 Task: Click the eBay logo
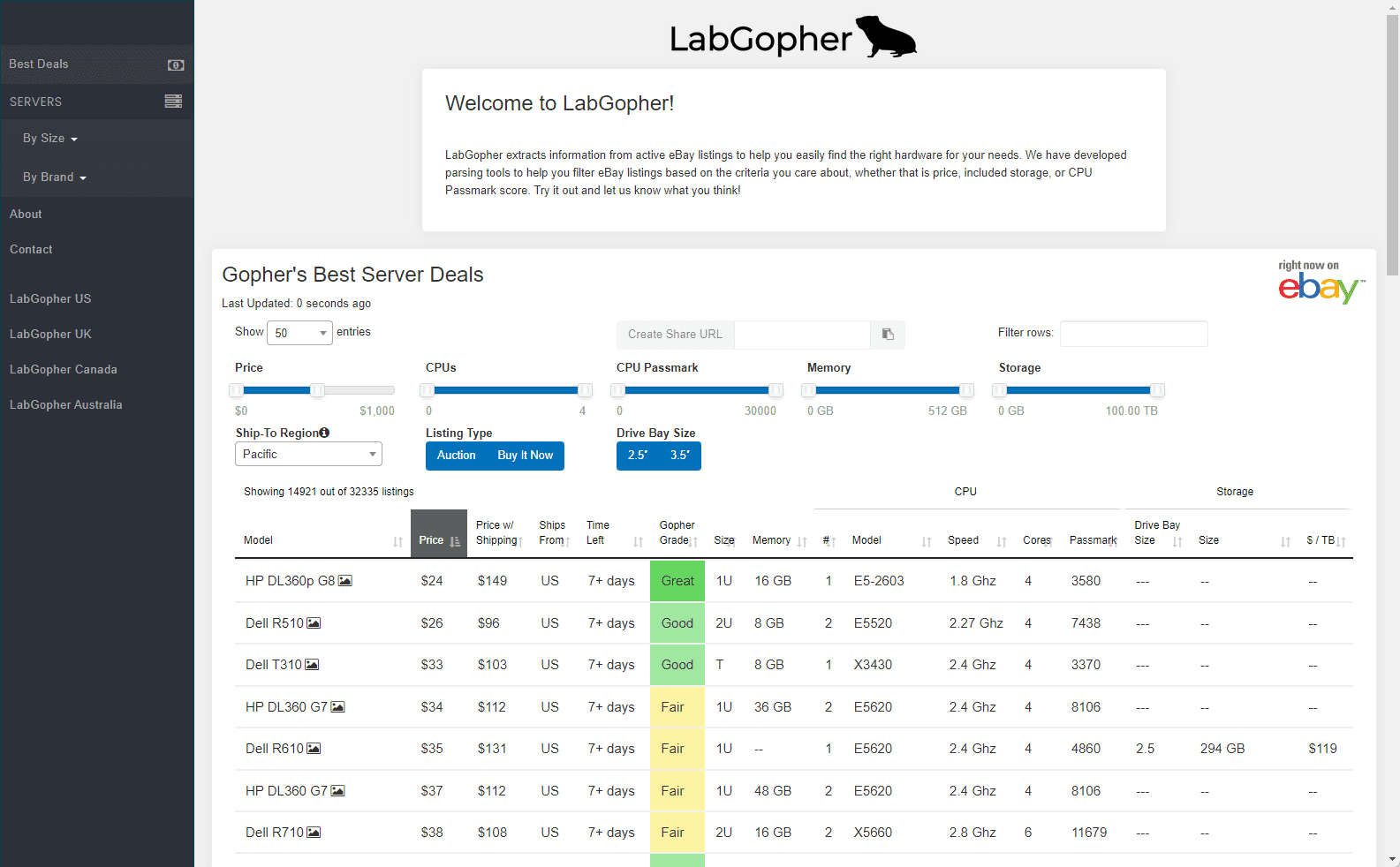[x=1321, y=283]
